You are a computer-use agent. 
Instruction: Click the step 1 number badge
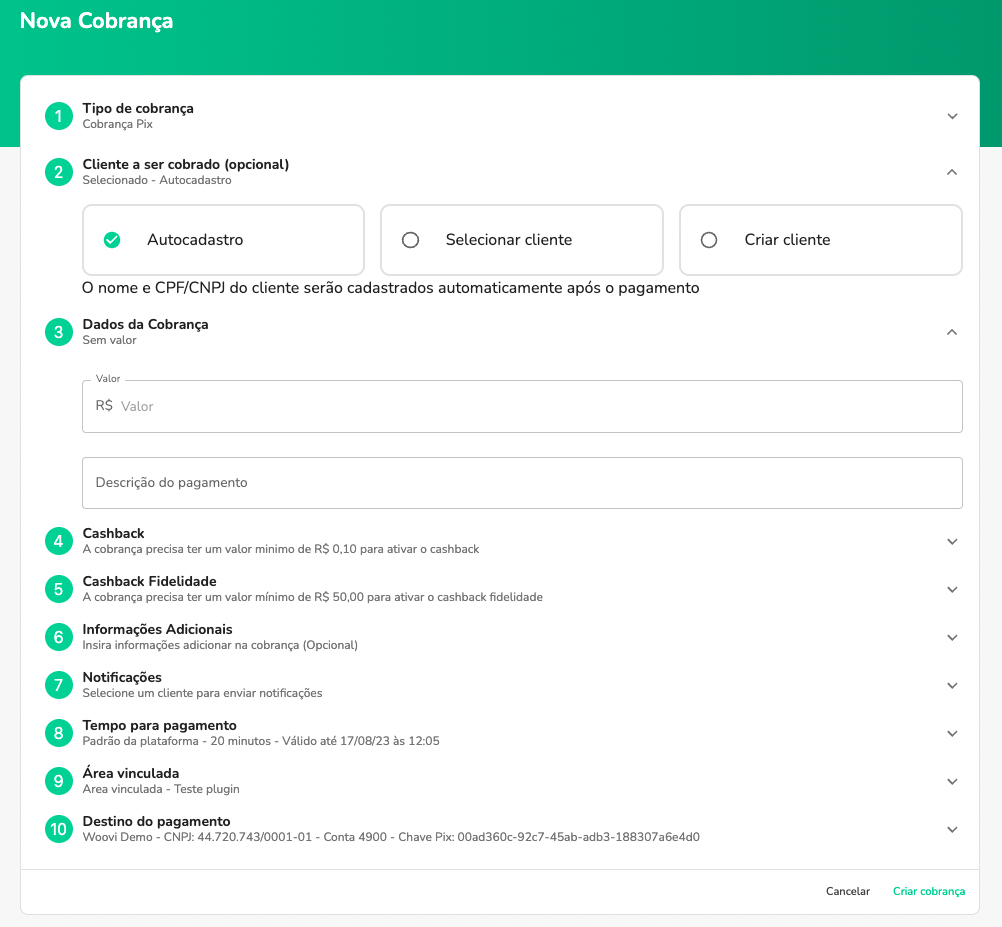[x=59, y=116]
